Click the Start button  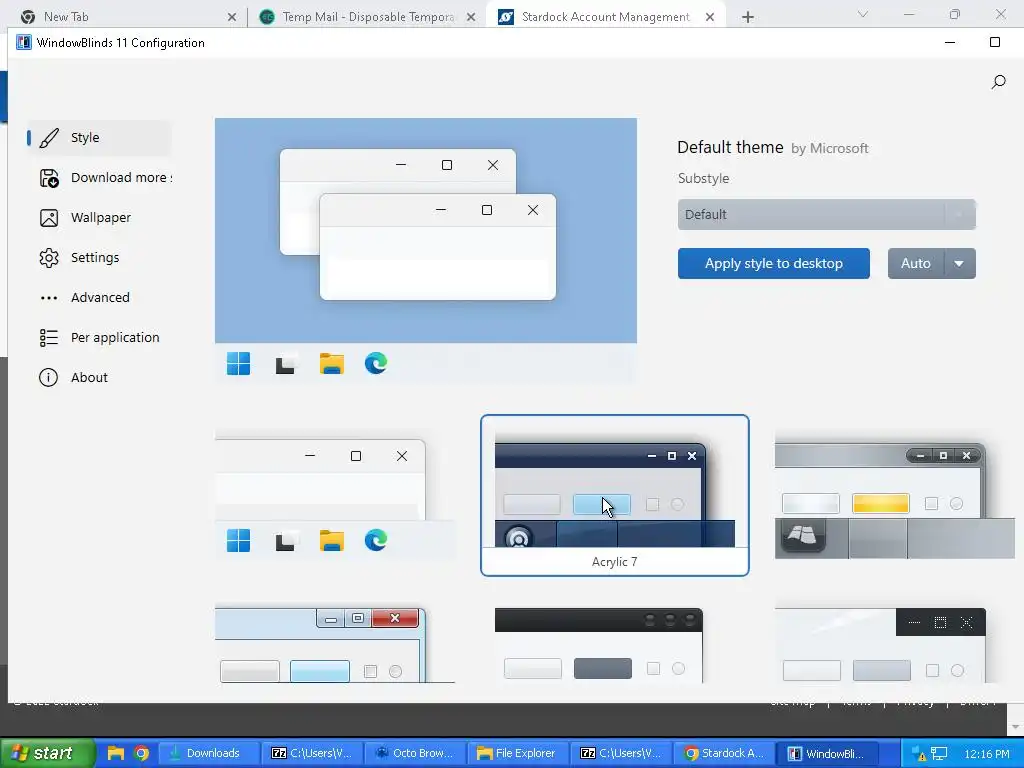point(47,753)
